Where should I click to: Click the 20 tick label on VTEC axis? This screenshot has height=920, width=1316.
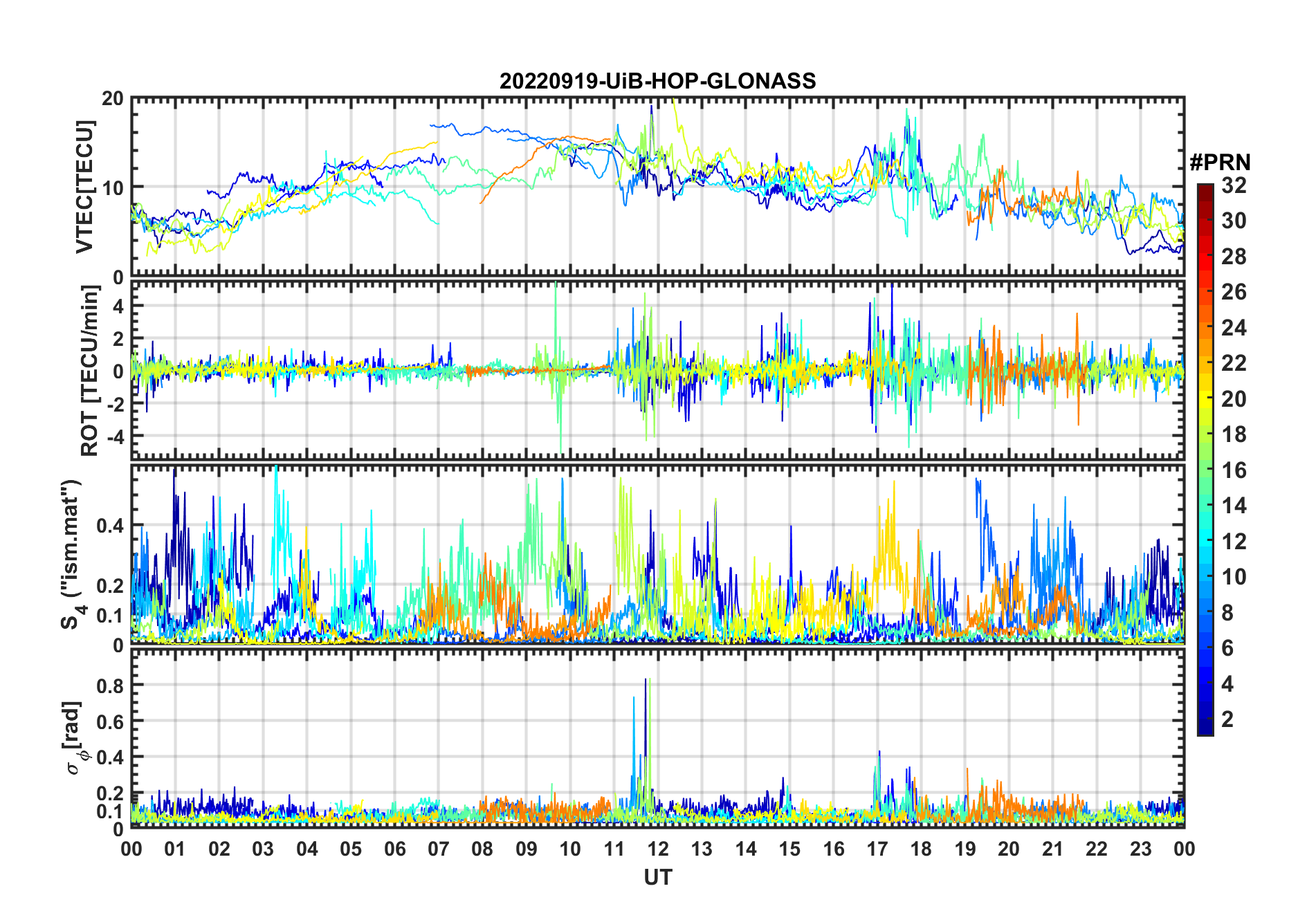pyautogui.click(x=113, y=99)
